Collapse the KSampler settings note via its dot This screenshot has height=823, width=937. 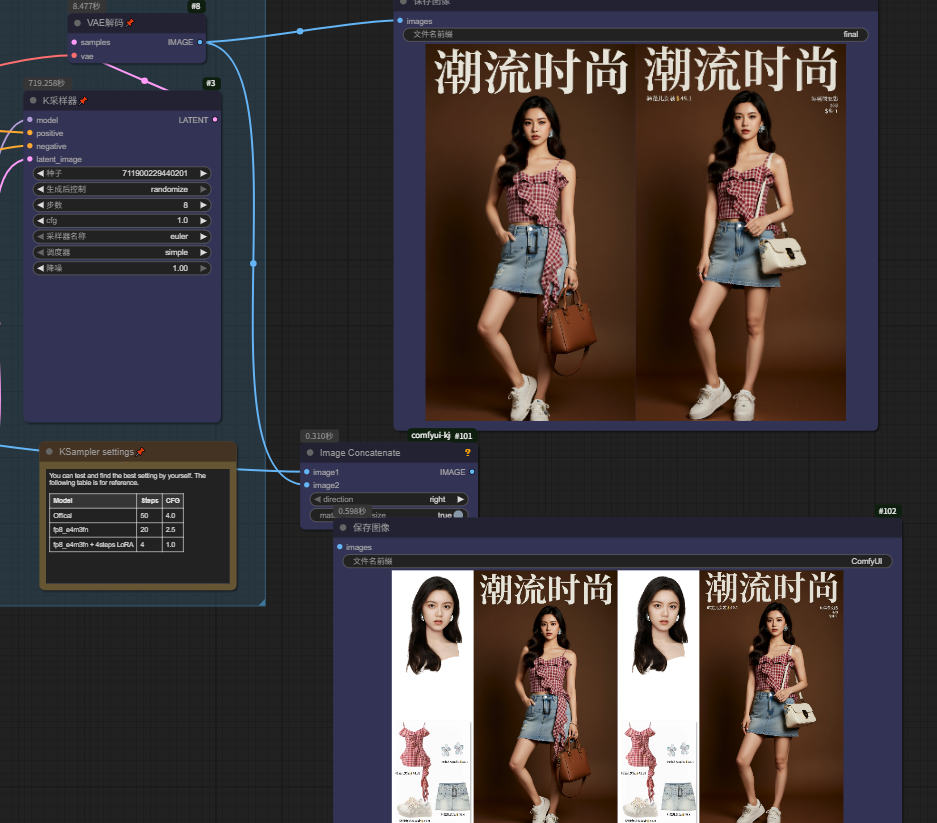point(50,452)
